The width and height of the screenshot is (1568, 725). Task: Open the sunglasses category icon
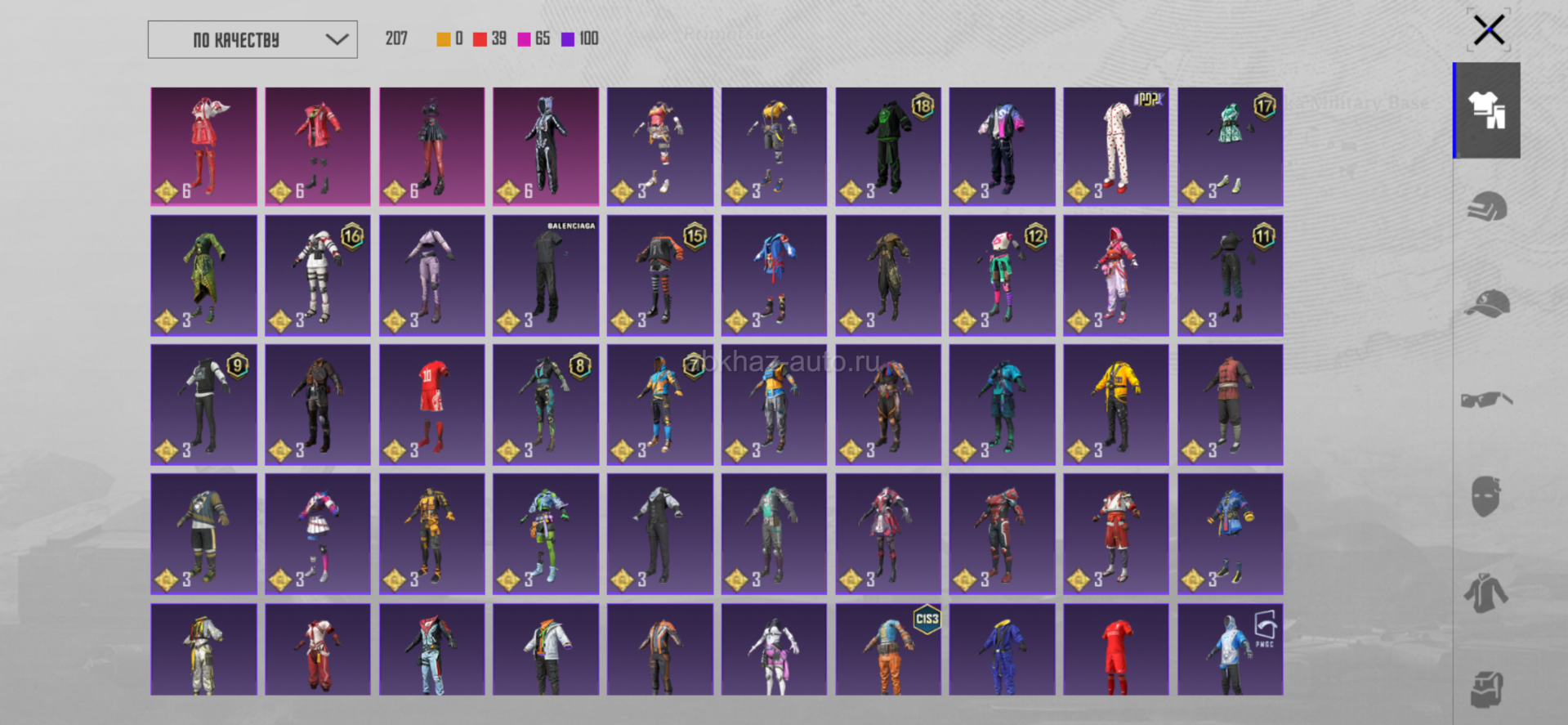(x=1486, y=400)
